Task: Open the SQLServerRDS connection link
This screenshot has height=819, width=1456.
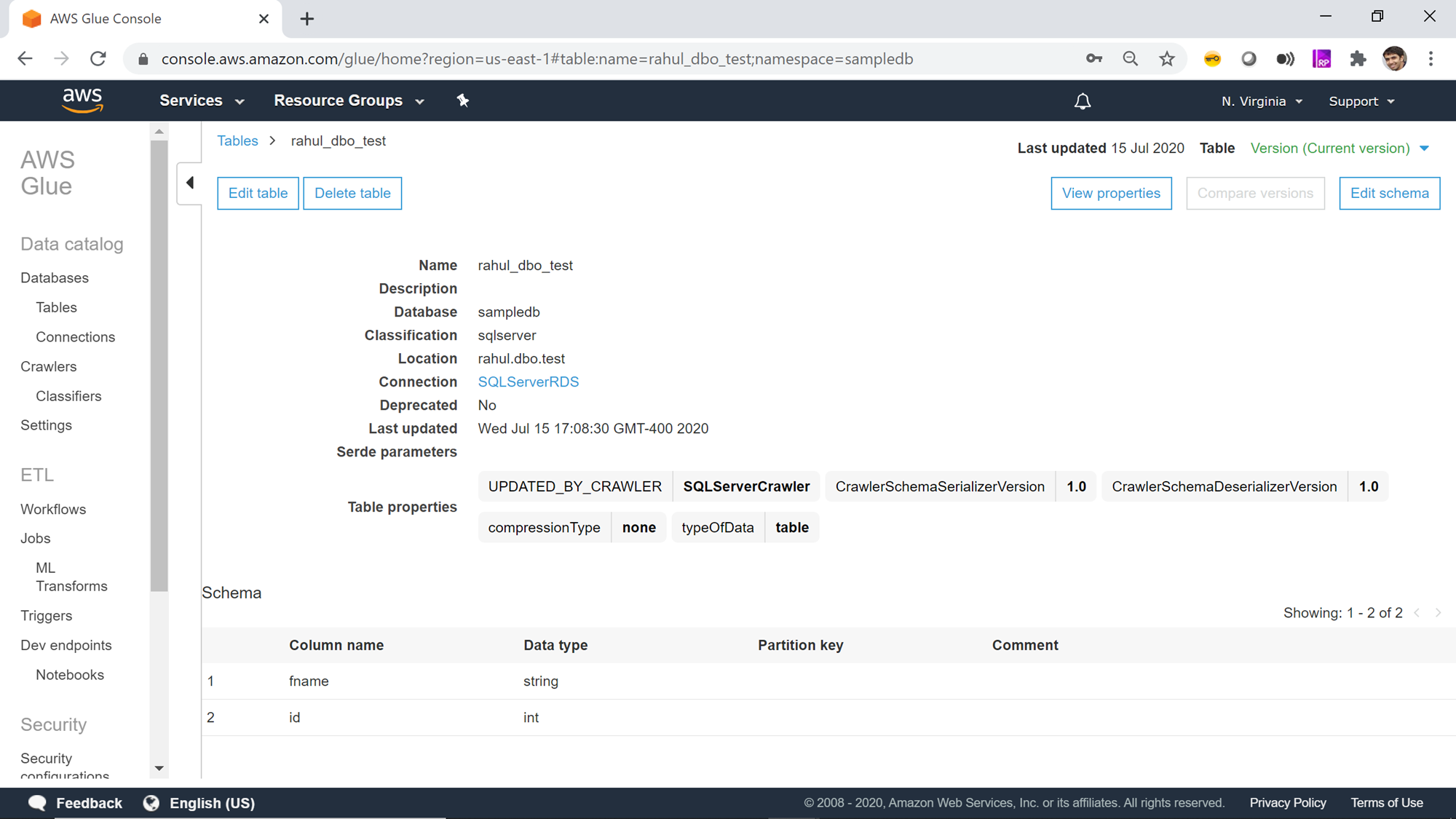Action: click(528, 381)
